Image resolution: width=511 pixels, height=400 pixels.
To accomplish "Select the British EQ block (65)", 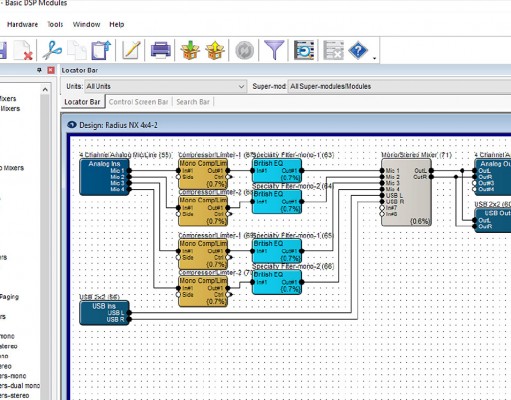I will pos(277,251).
